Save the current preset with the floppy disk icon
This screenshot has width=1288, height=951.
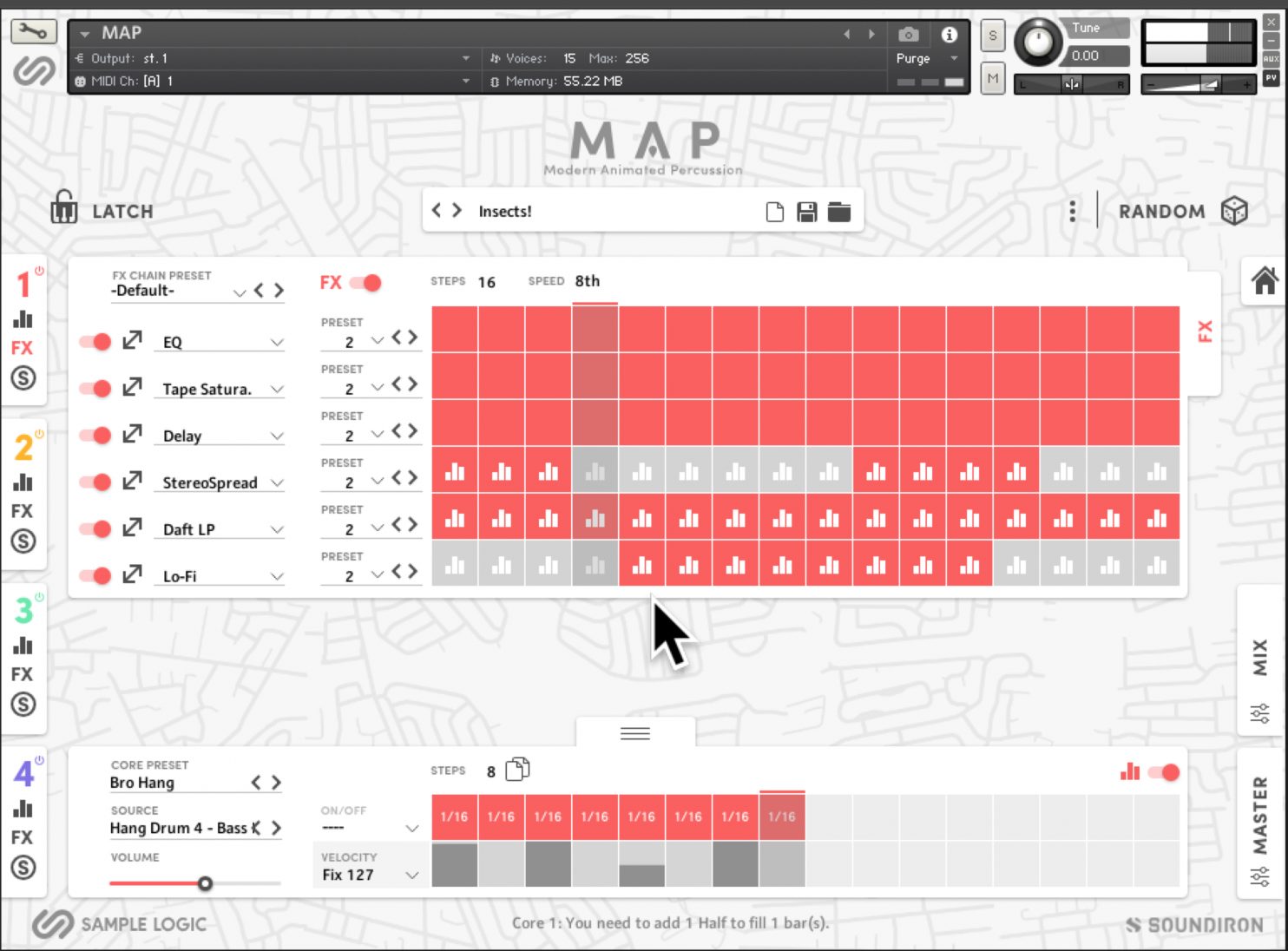coord(806,210)
